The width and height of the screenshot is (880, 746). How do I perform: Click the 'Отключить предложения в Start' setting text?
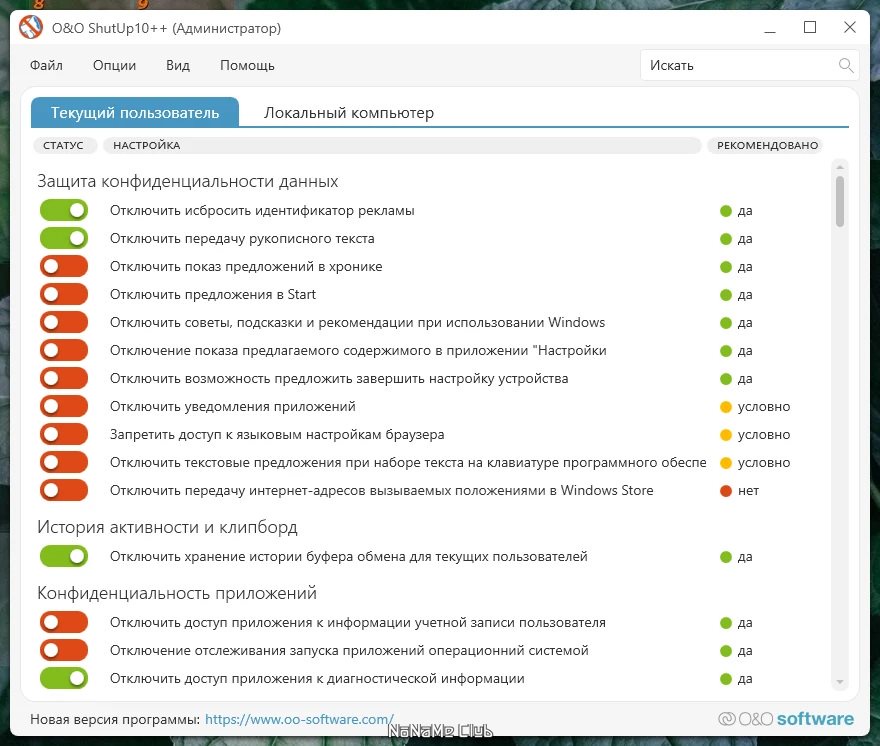pyautogui.click(x=213, y=295)
